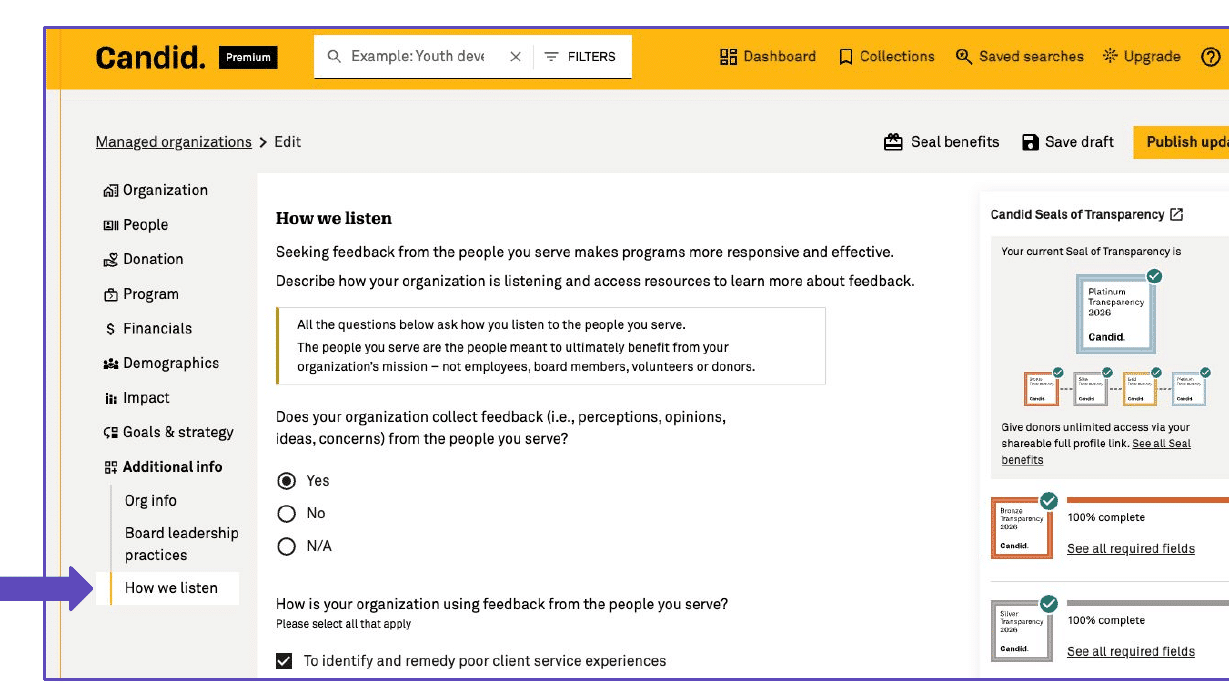Select the Org info sub-item

151,501
